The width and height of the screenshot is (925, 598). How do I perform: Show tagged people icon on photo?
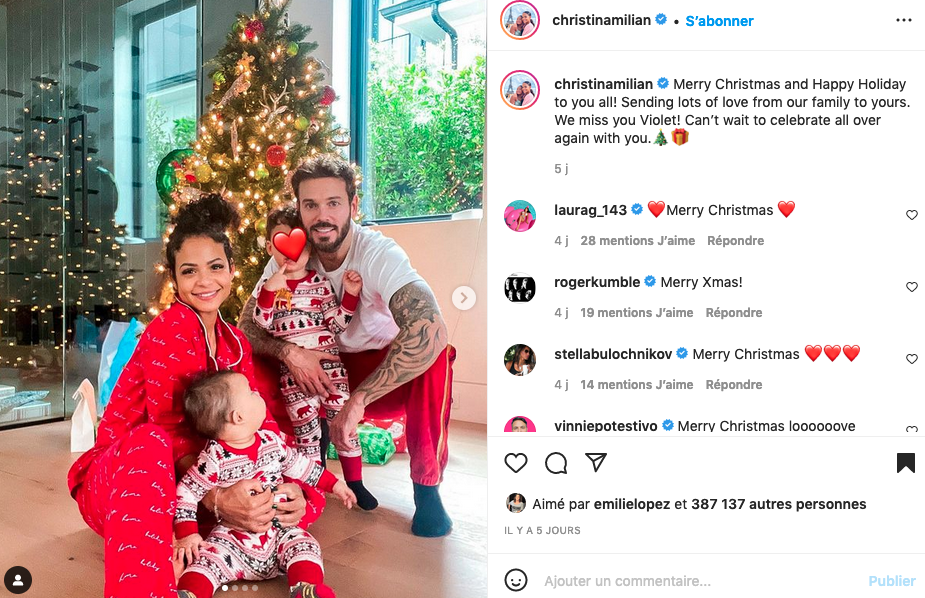click(x=18, y=580)
